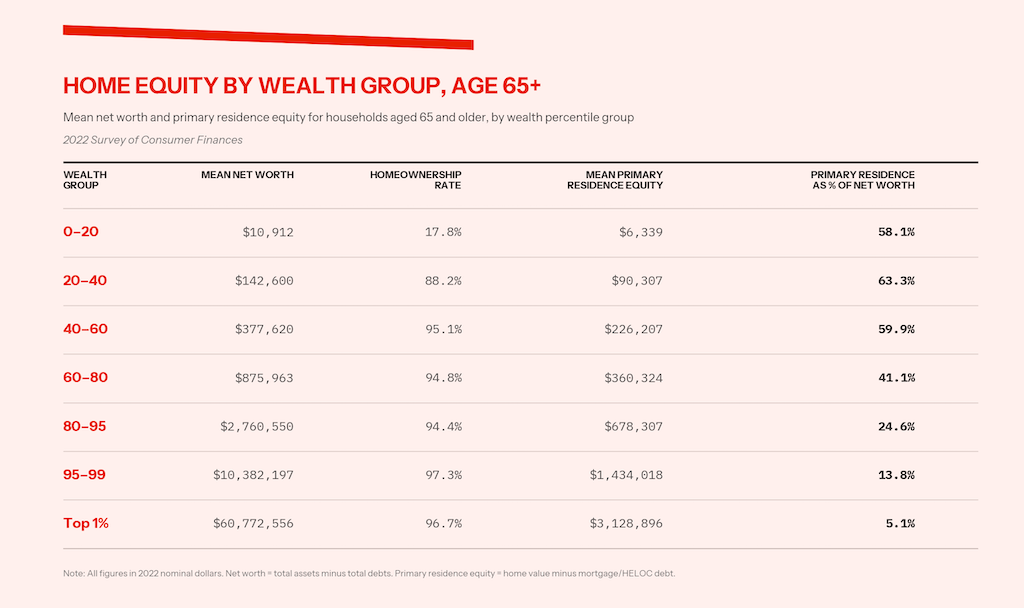The height and width of the screenshot is (608, 1024).
Task: Click the $1,434,018 residence equity value
Action: [x=626, y=475]
